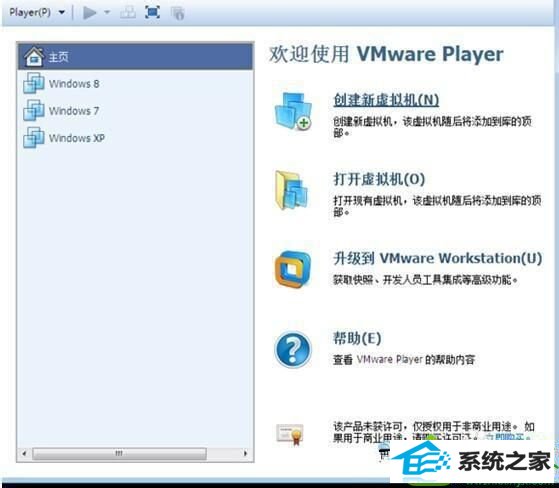Click the 该产品未获许可 license notice text
The width and height of the screenshot is (559, 488).
[x=433, y=432]
